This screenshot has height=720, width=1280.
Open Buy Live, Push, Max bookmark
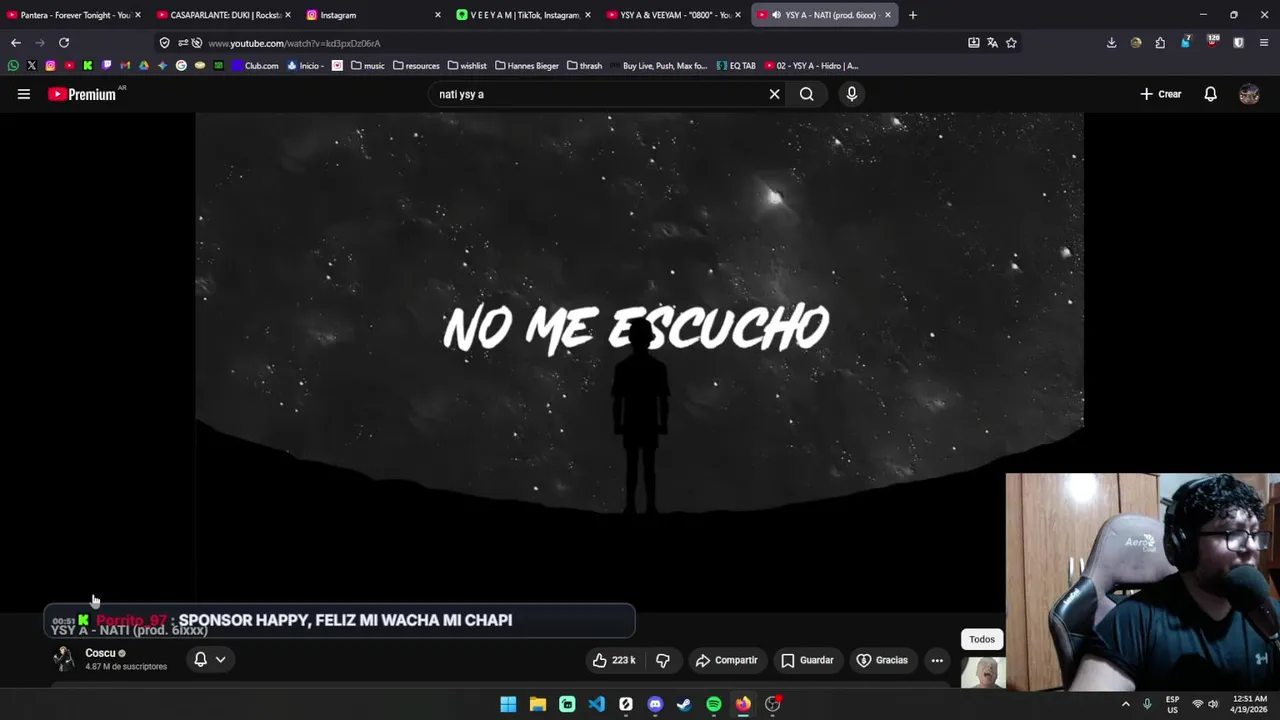(658, 66)
